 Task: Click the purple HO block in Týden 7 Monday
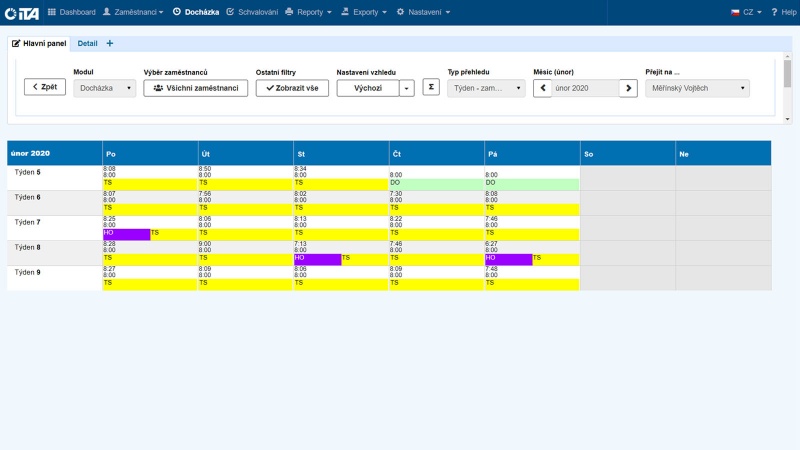pyautogui.click(x=126, y=233)
